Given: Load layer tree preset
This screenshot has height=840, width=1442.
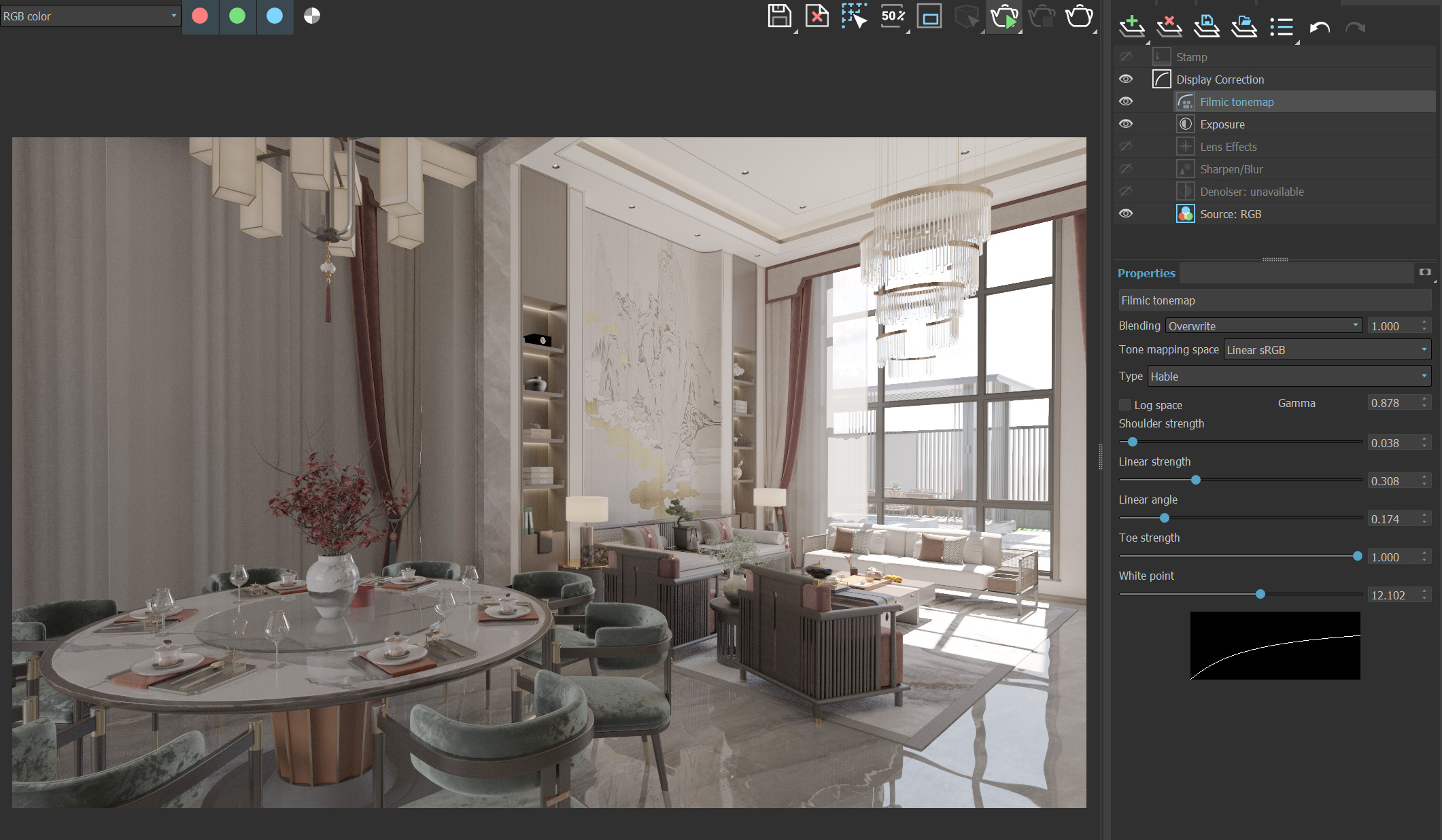Looking at the screenshot, I should click(x=1244, y=27).
